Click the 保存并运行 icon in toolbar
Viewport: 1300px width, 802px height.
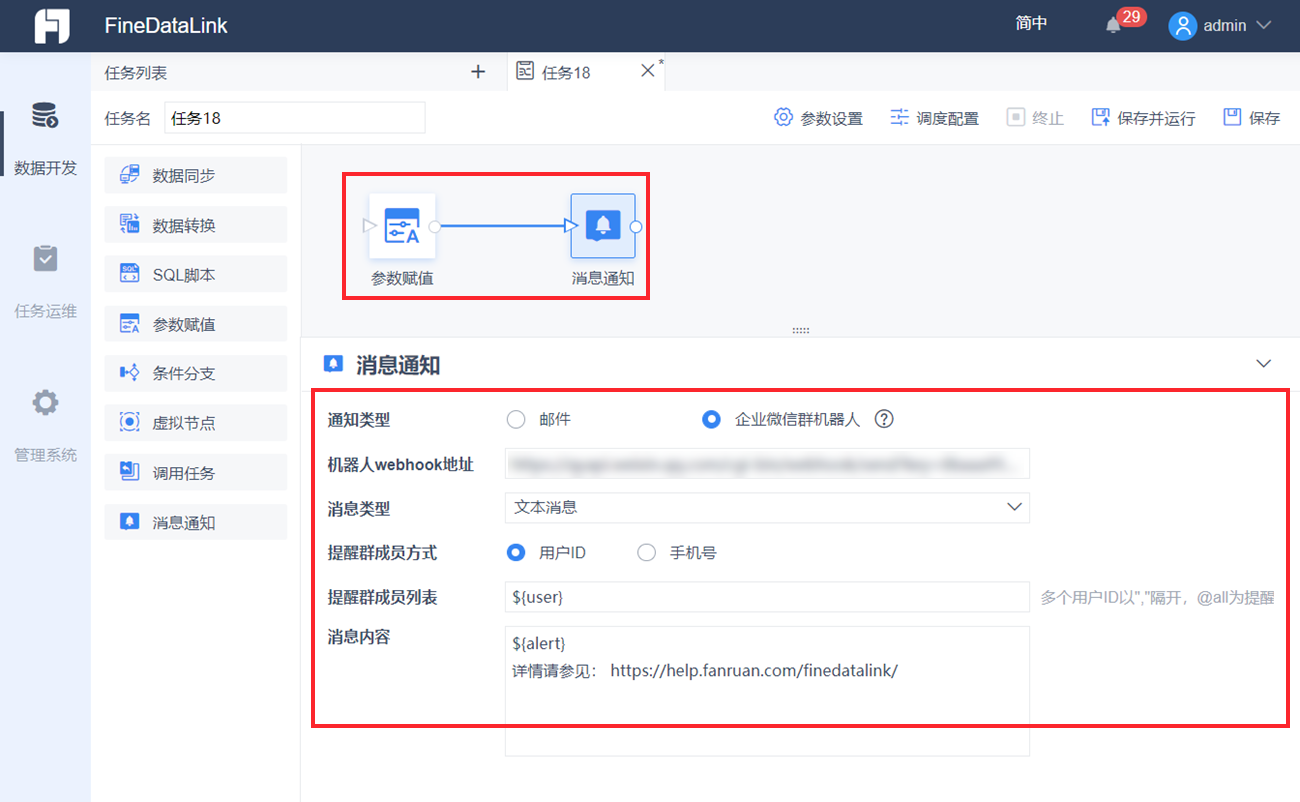pos(1100,117)
